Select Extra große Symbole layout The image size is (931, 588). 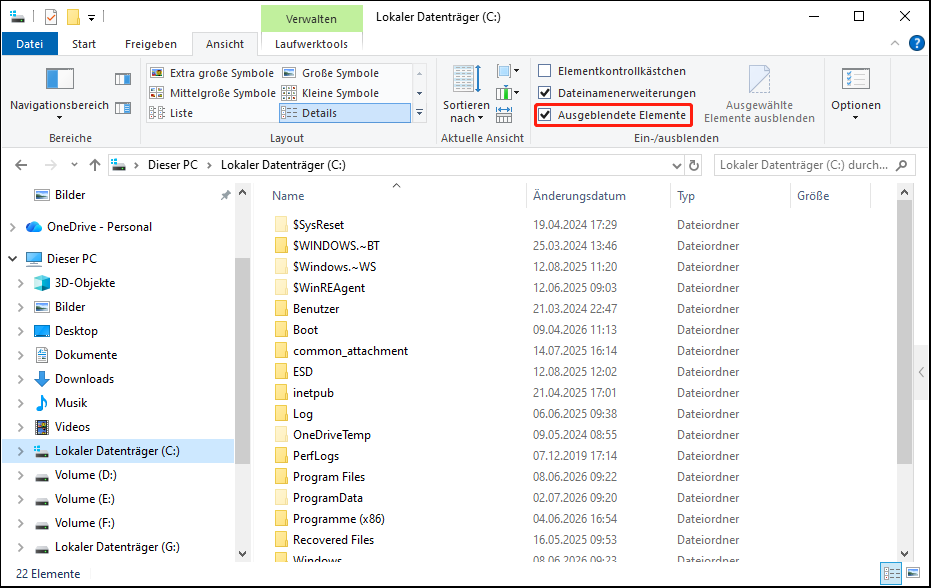click(x=212, y=73)
